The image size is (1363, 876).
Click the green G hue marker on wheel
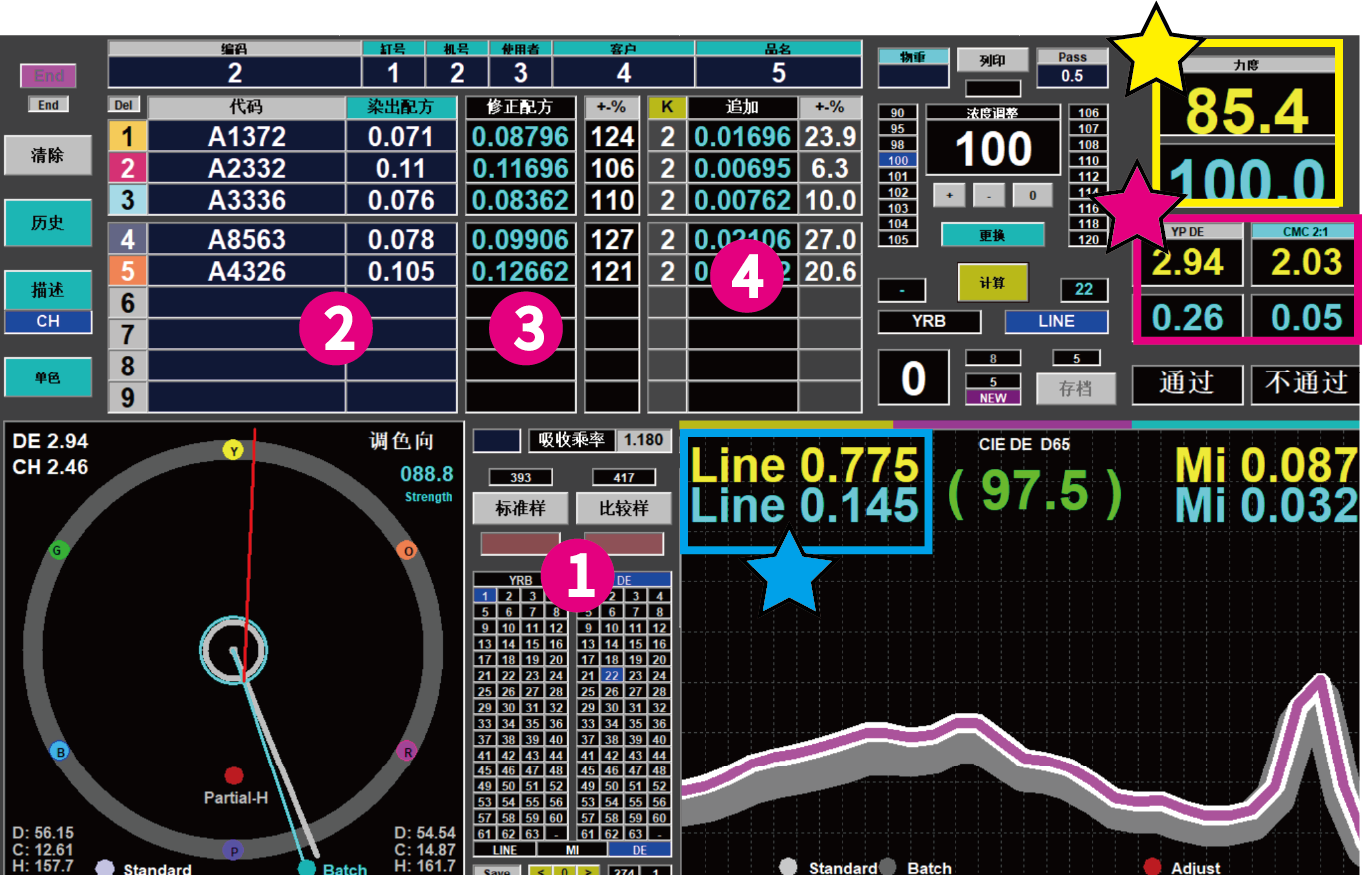pyautogui.click(x=59, y=549)
